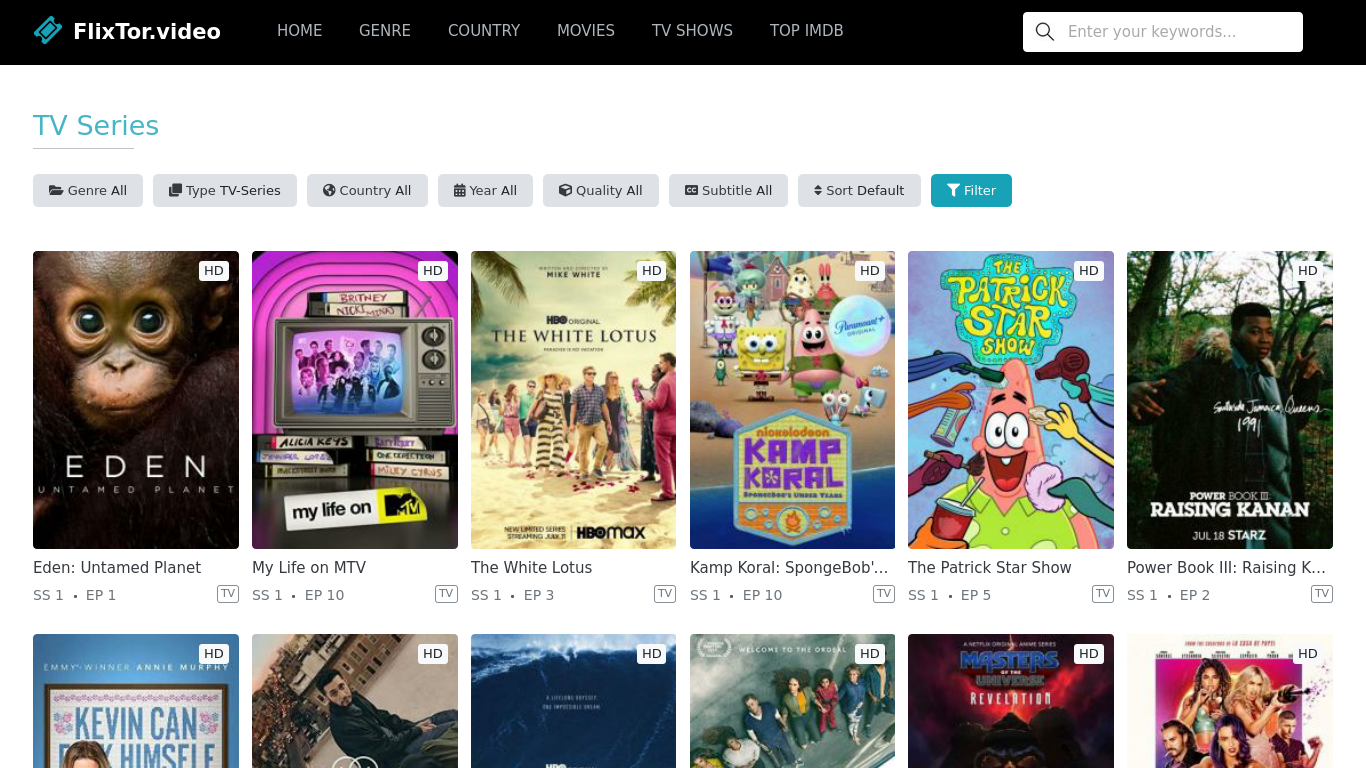Click the TV Series page heading
Viewport: 1366px width, 768px height.
pyautogui.click(x=96, y=126)
